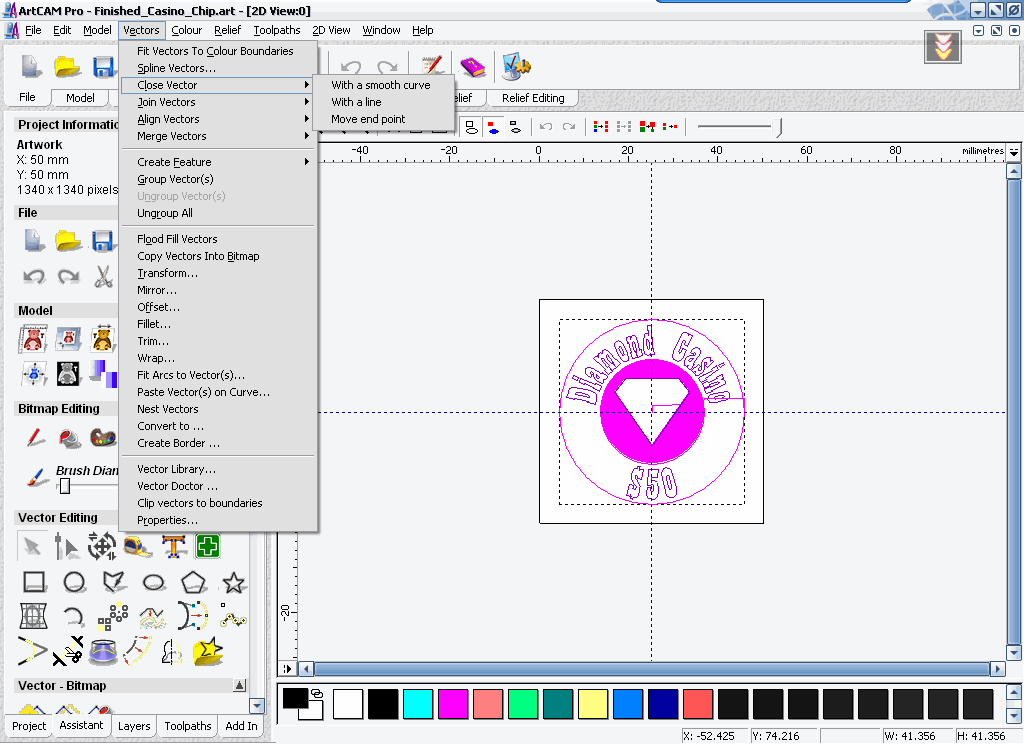Expand the Create Feature submenu
This screenshot has width=1024, height=744.
(218, 162)
